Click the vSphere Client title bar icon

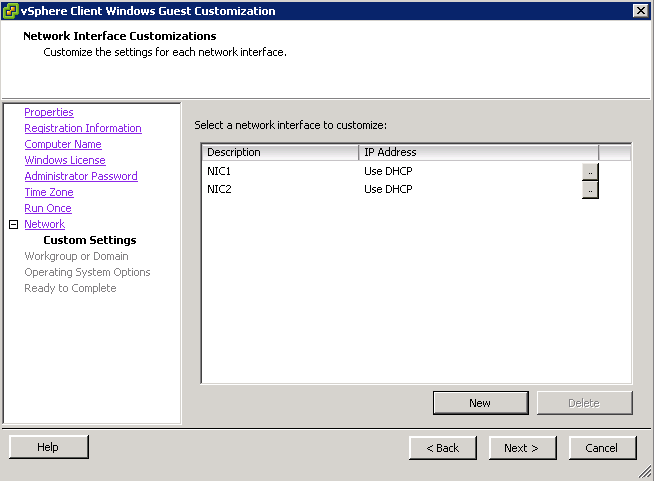coord(10,11)
